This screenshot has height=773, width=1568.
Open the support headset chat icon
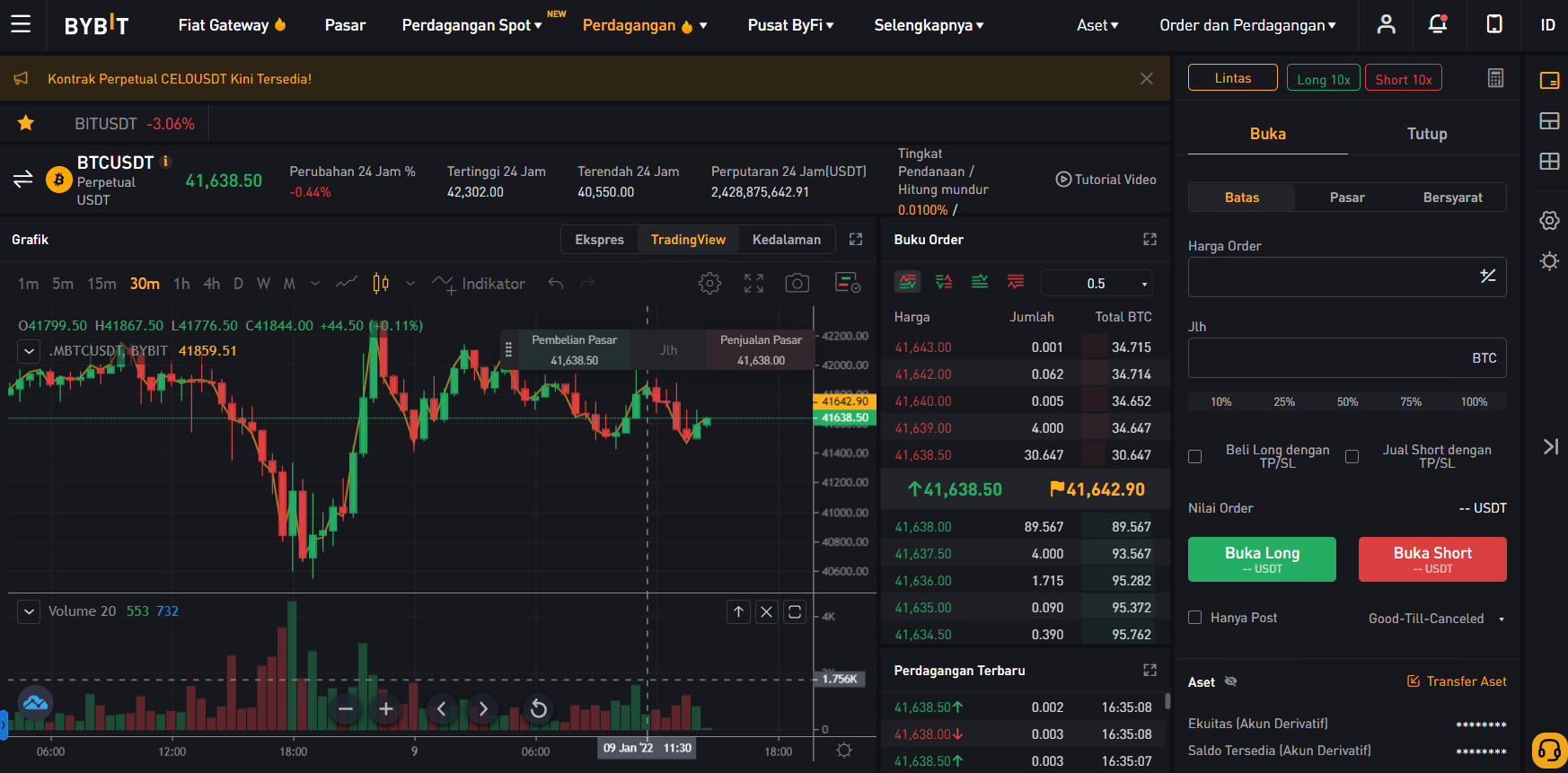1550,751
